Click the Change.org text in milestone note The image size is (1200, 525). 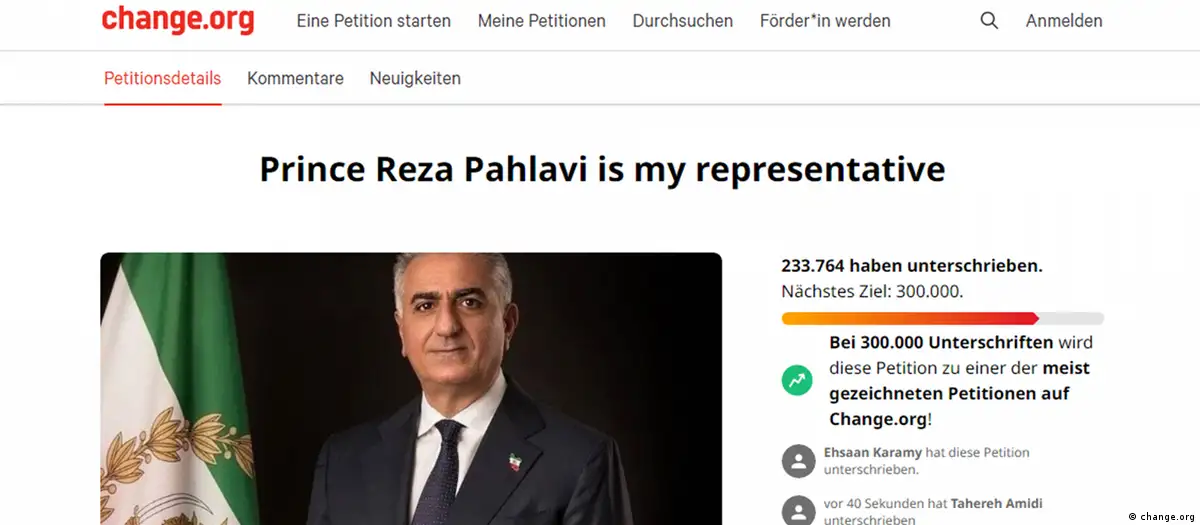pyautogui.click(x=877, y=419)
